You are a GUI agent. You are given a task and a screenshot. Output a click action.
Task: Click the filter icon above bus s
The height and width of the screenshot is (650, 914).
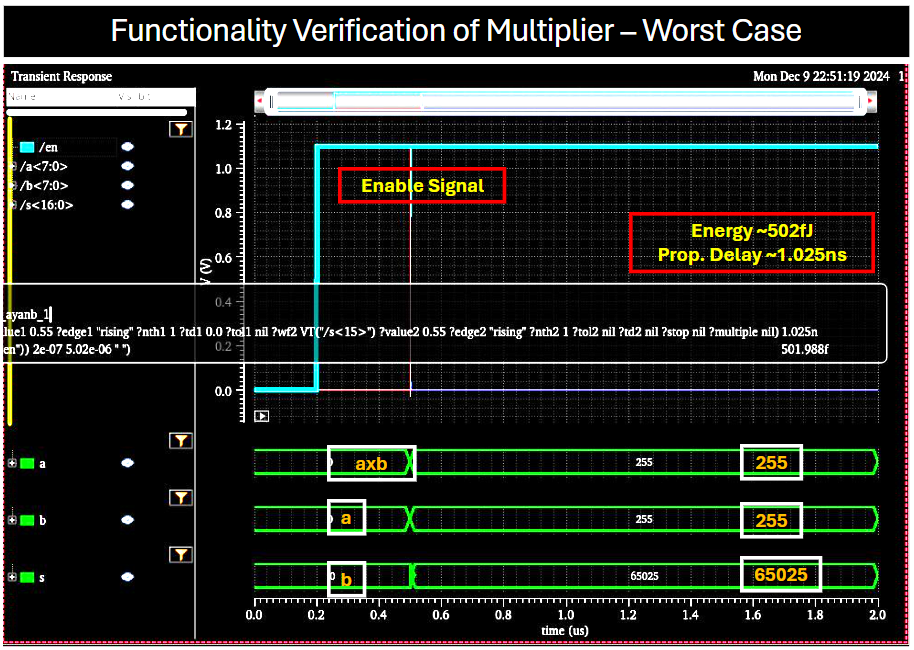tap(180, 554)
